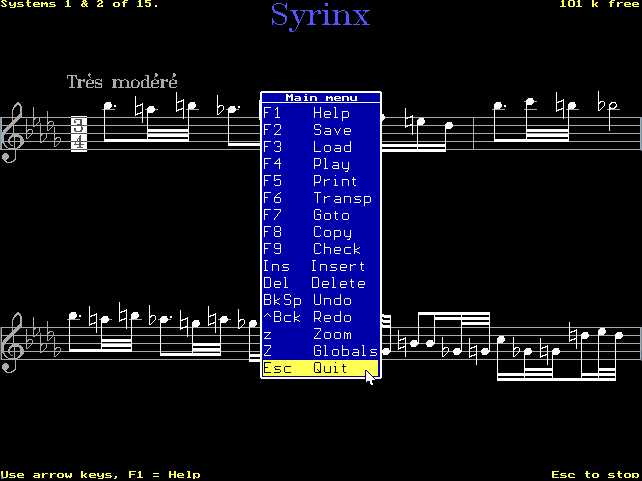Choose Redo from the Main menu
The image size is (642, 481).
320,317
